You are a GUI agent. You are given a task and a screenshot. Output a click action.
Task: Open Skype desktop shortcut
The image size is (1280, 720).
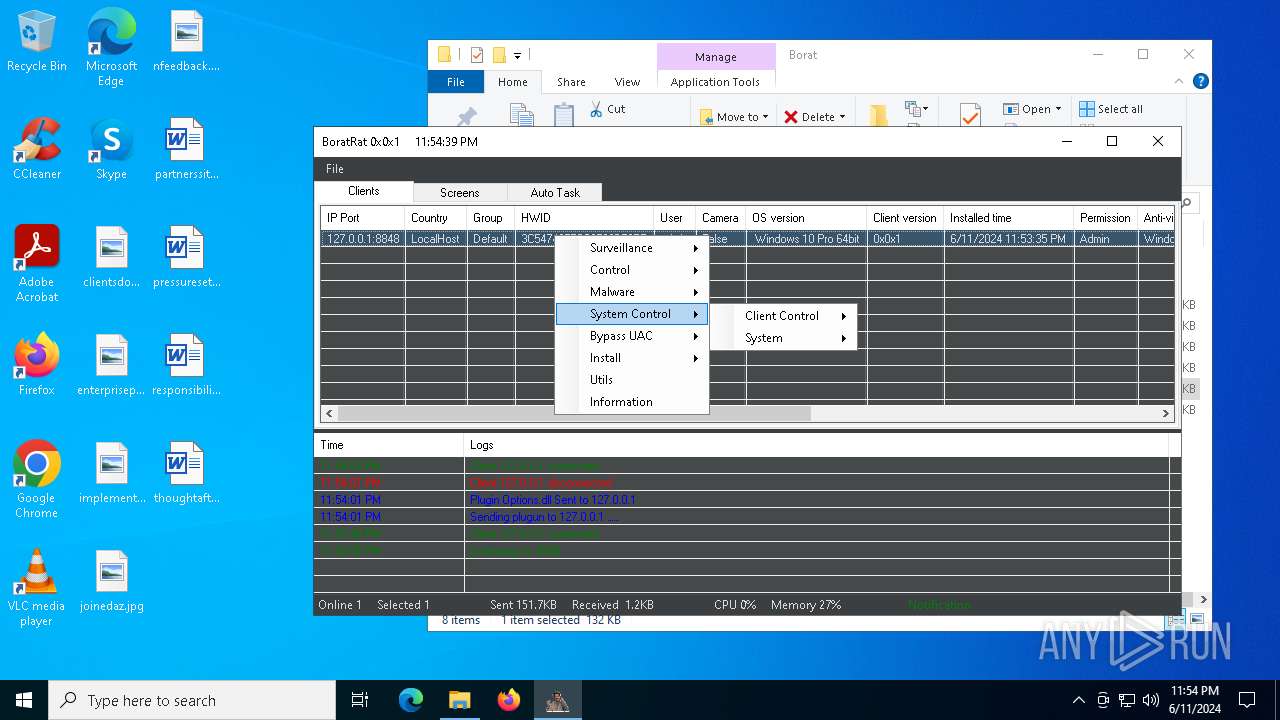pyautogui.click(x=111, y=149)
